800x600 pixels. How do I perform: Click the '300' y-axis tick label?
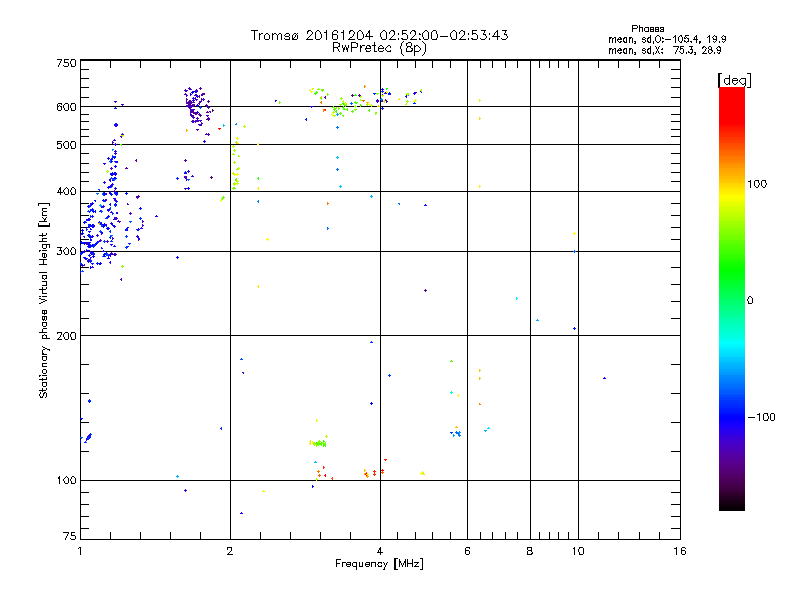point(66,252)
